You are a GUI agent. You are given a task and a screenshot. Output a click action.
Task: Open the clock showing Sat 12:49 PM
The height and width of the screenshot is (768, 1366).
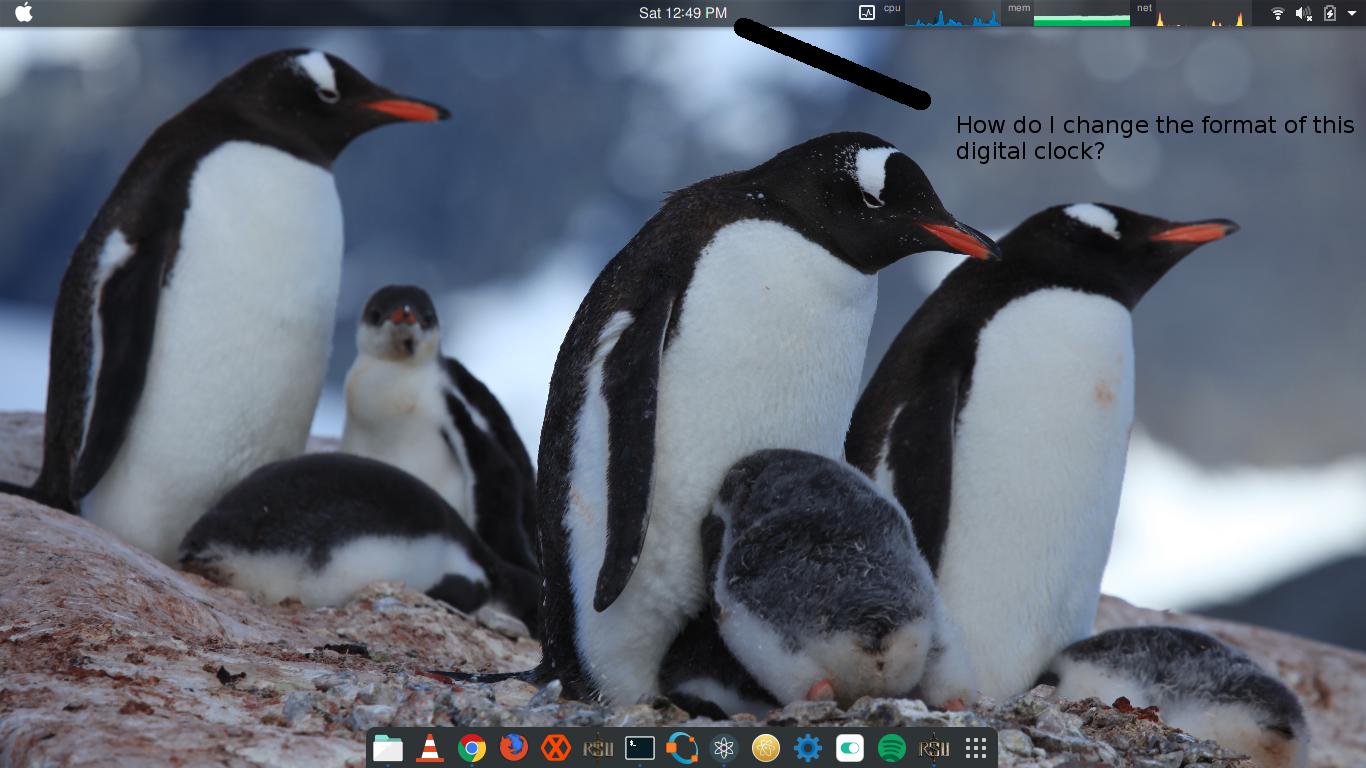[x=683, y=13]
